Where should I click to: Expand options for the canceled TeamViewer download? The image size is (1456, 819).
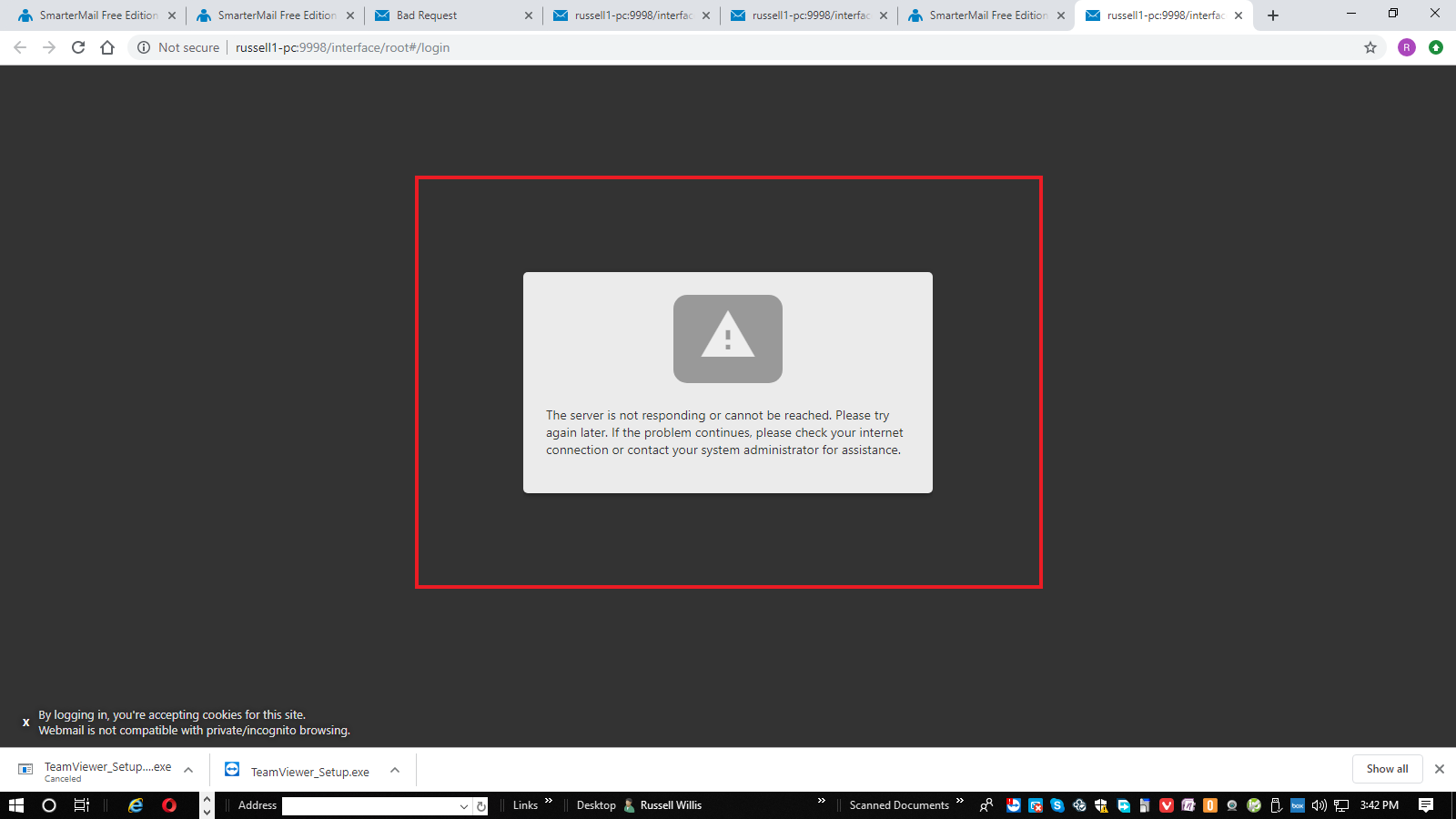[x=188, y=770]
